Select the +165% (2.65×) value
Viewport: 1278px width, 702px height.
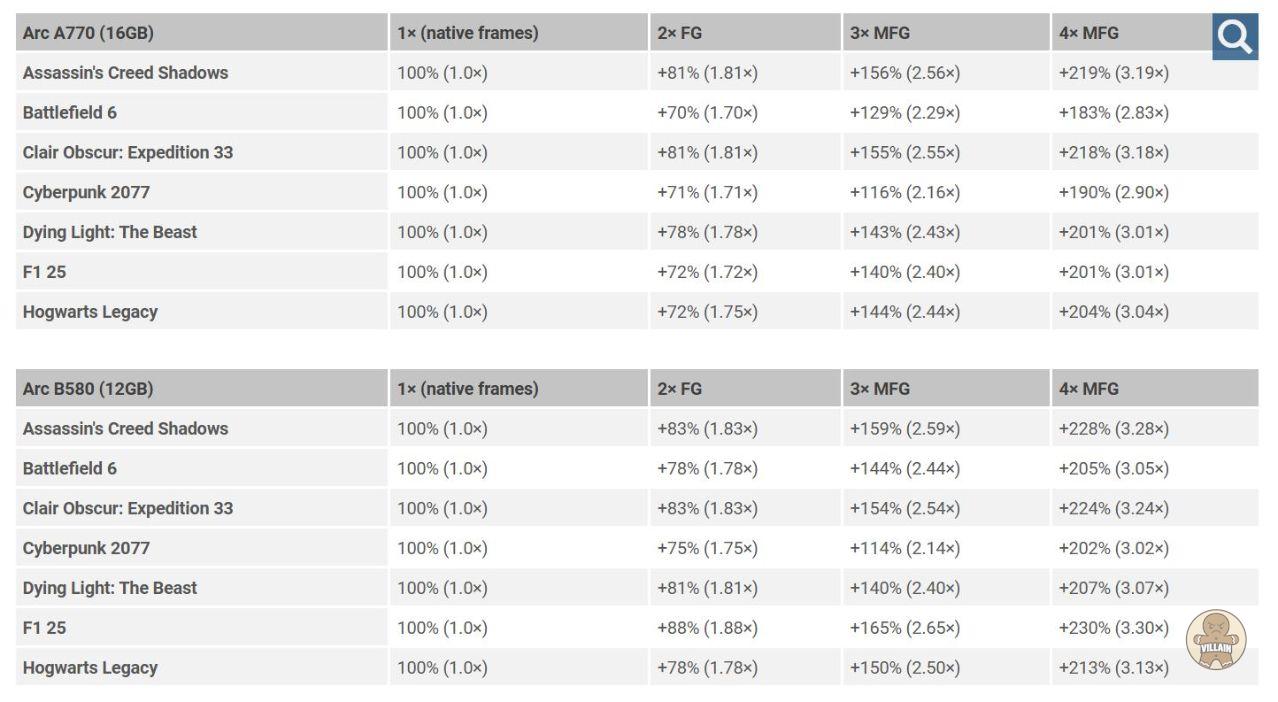click(x=904, y=628)
